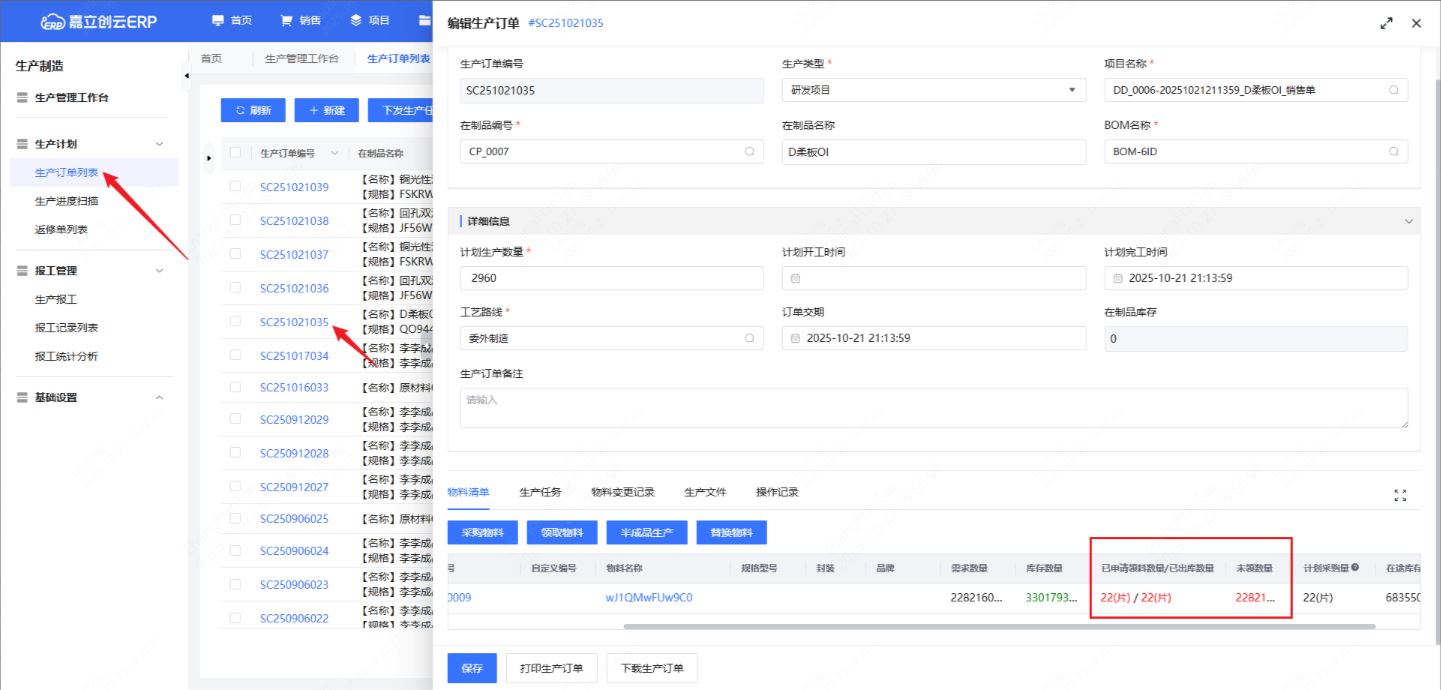Image resolution: width=1441 pixels, height=690 pixels.
Task: Check the box for order SC251021039
Action: (x=235, y=187)
